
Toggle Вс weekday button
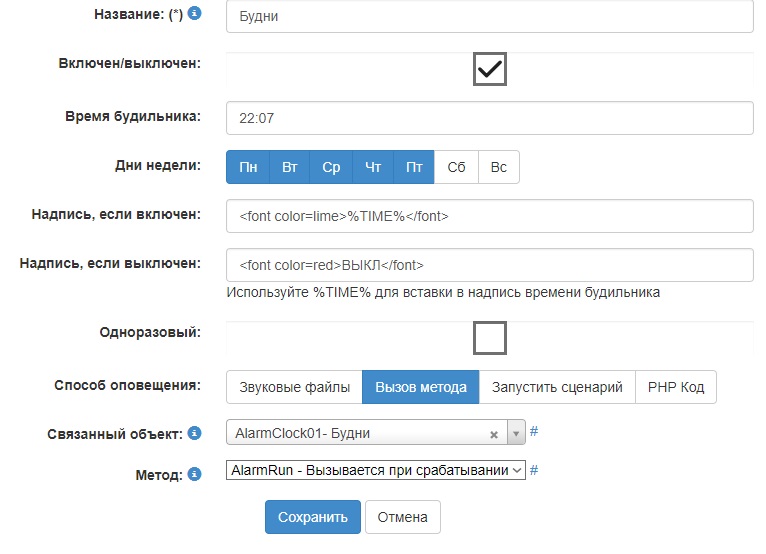[498, 167]
